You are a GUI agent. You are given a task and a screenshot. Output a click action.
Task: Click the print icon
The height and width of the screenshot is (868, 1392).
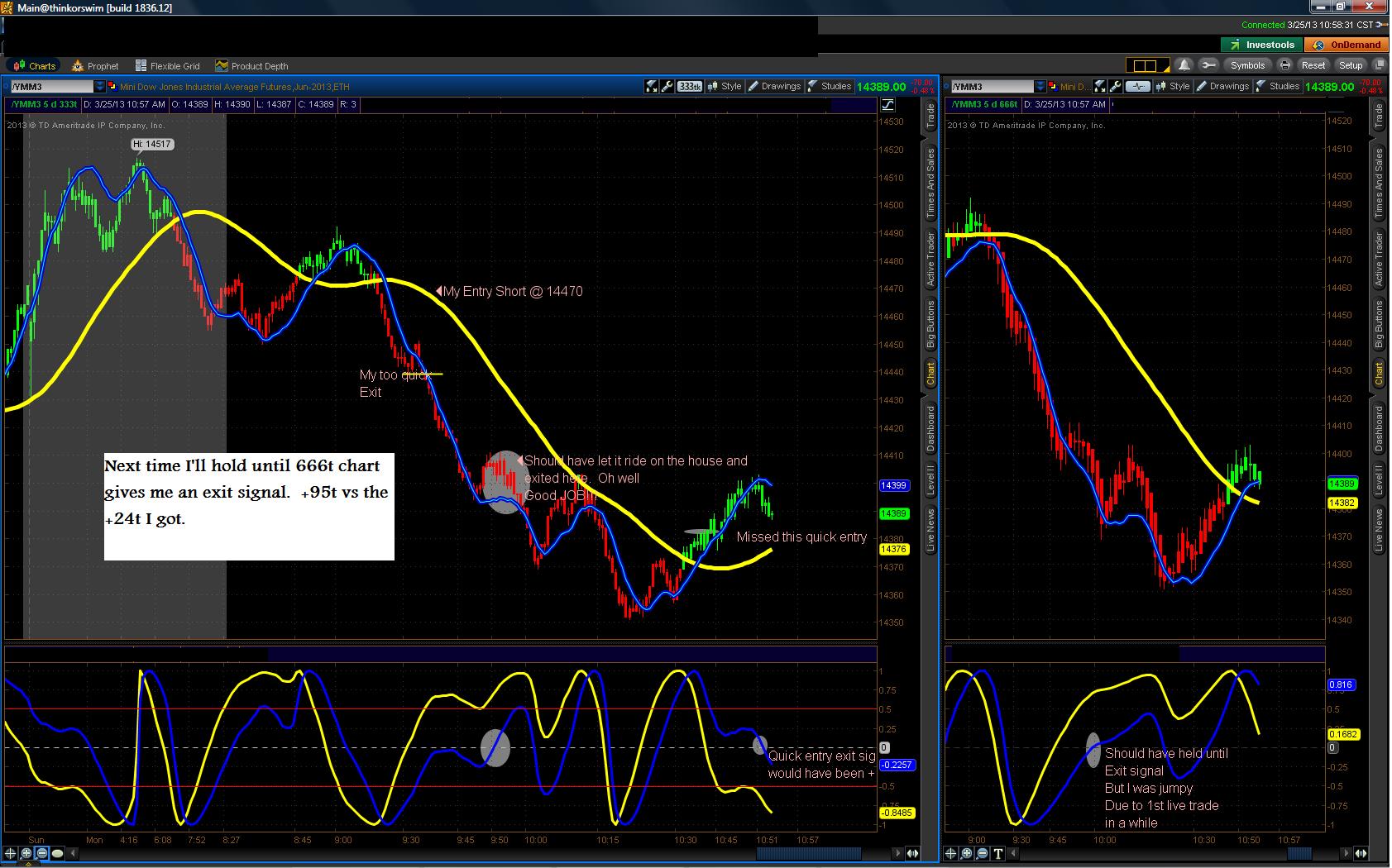(x=1285, y=65)
